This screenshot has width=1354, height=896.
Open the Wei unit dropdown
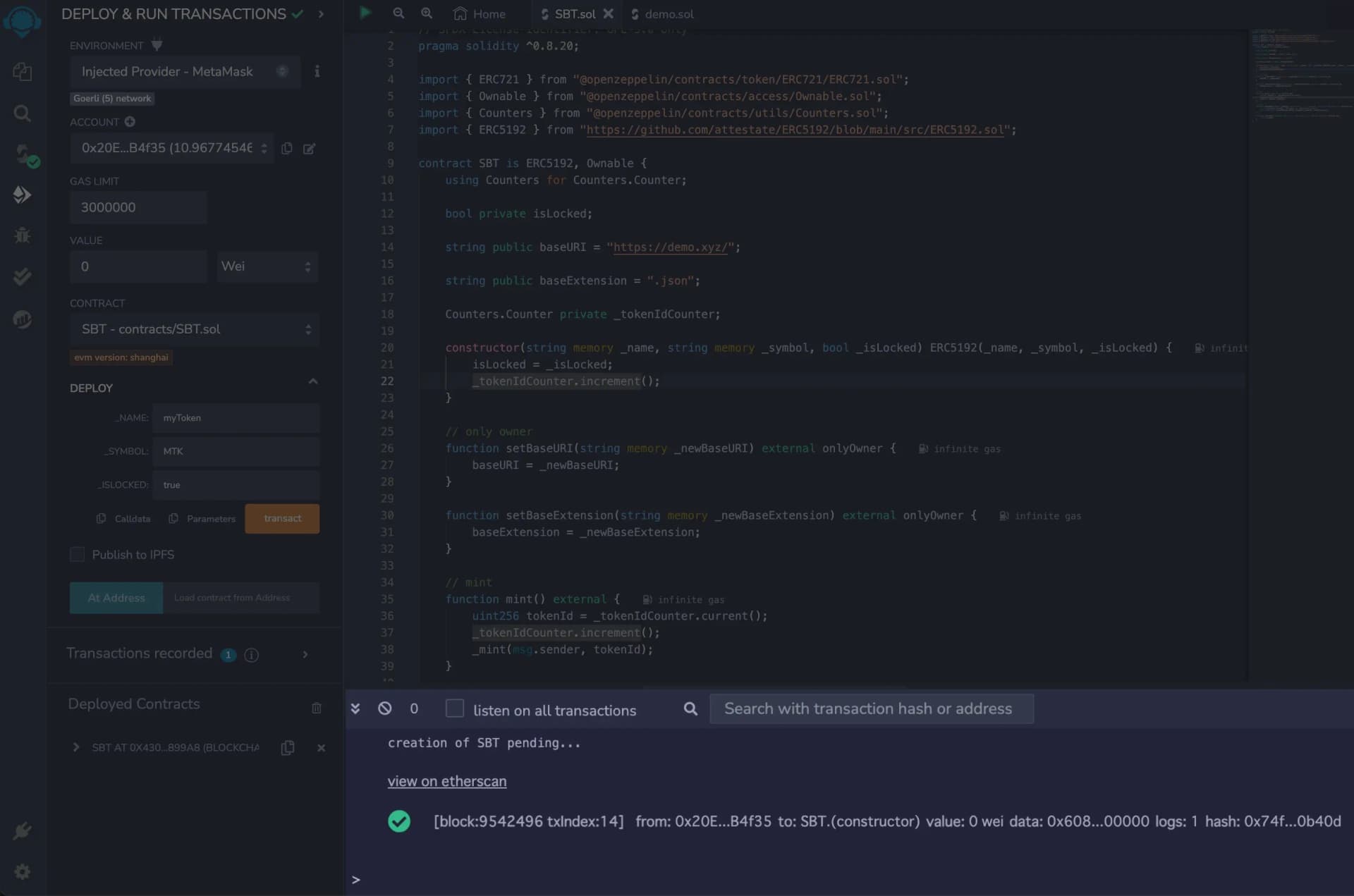coord(267,266)
